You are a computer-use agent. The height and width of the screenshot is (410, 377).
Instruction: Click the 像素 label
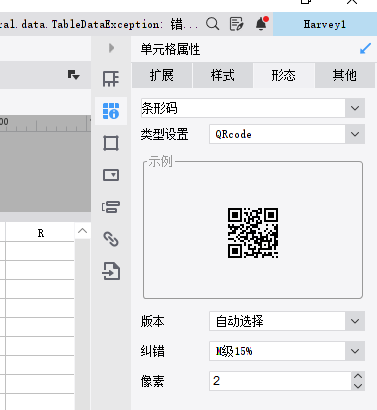click(x=152, y=381)
